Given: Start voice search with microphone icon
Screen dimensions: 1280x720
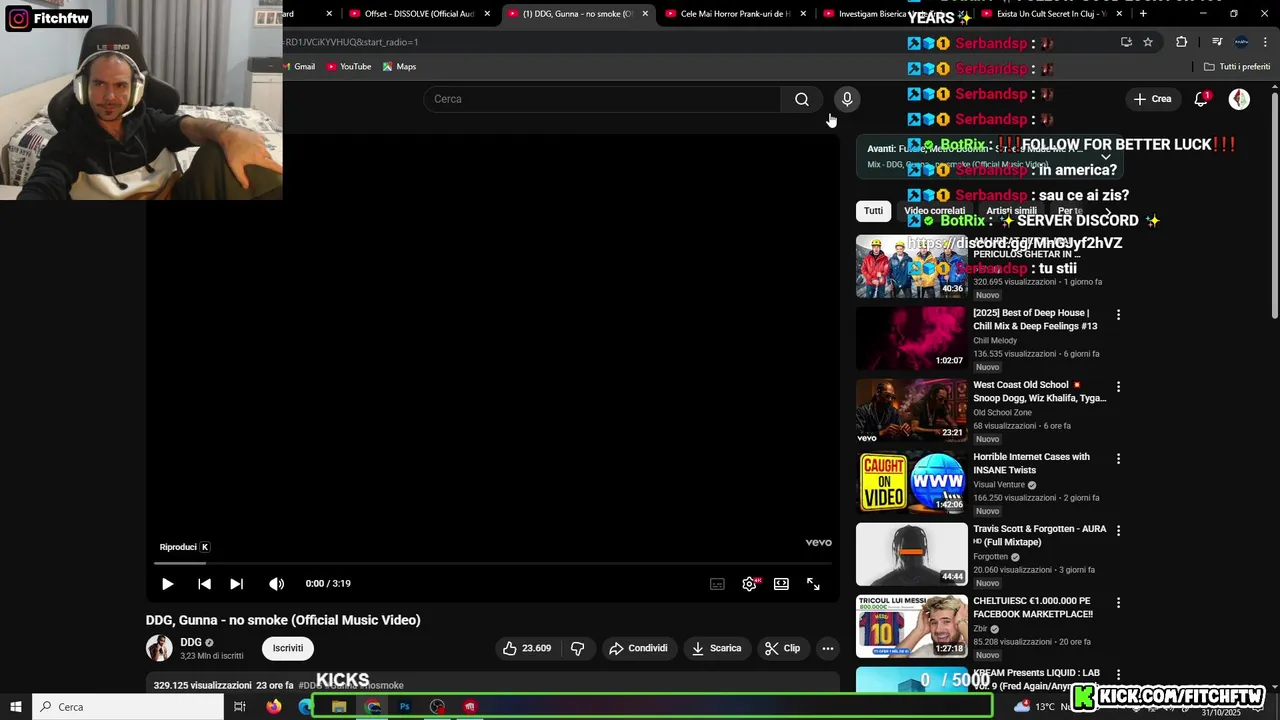Looking at the screenshot, I should (847, 99).
